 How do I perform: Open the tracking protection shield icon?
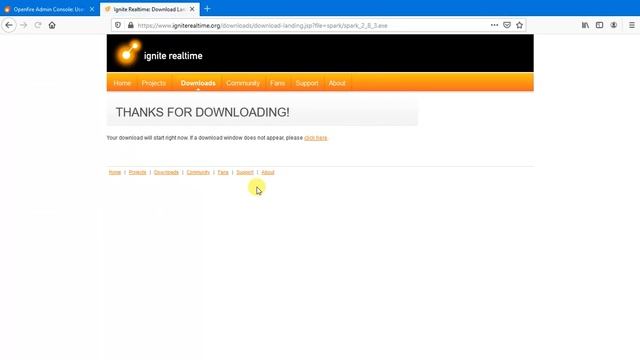(x=118, y=25)
